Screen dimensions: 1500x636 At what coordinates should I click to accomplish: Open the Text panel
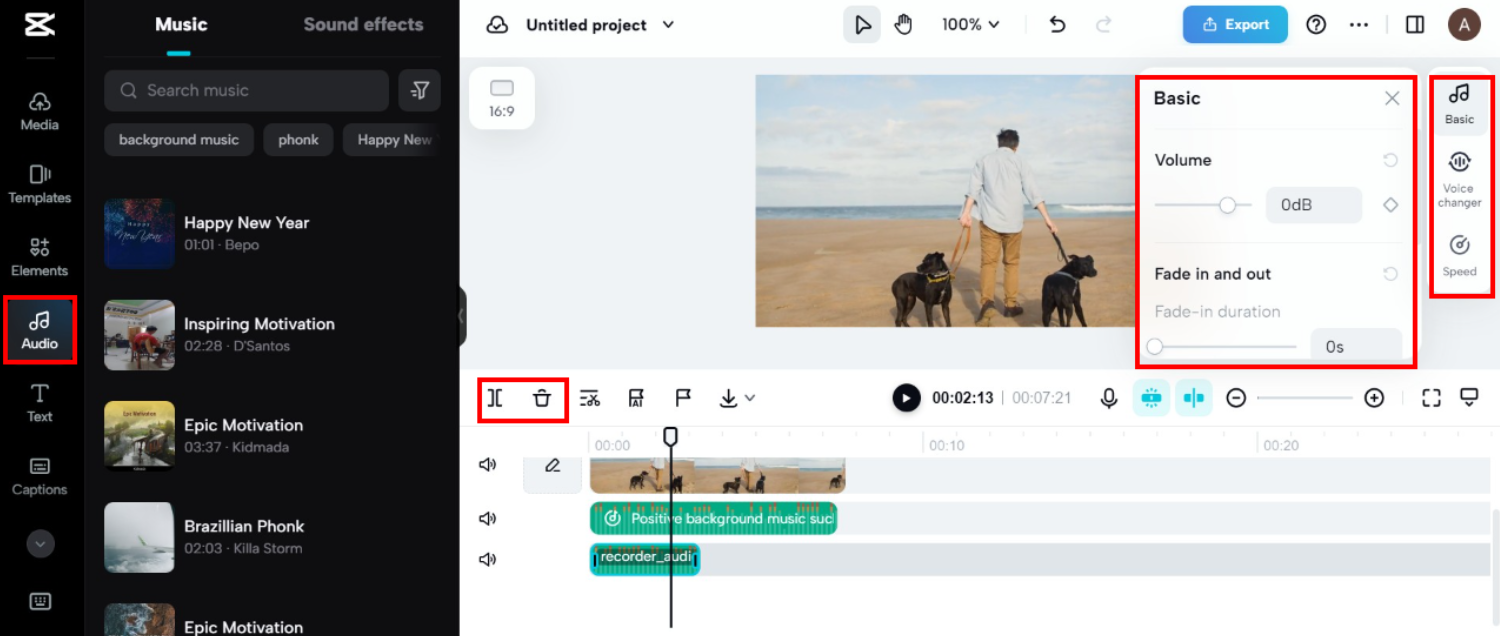tap(40, 403)
